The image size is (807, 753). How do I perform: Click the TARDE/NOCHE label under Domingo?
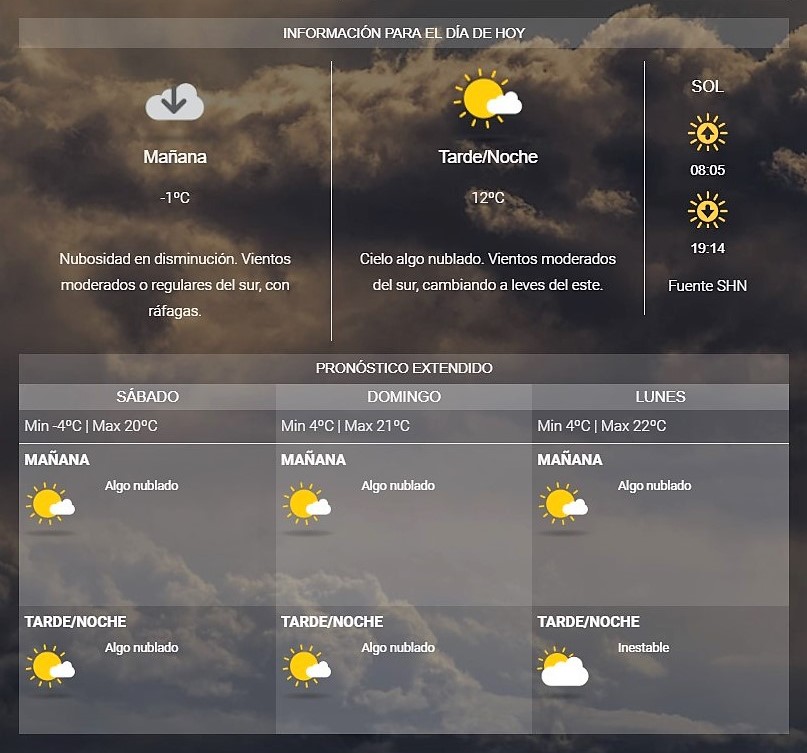332,622
